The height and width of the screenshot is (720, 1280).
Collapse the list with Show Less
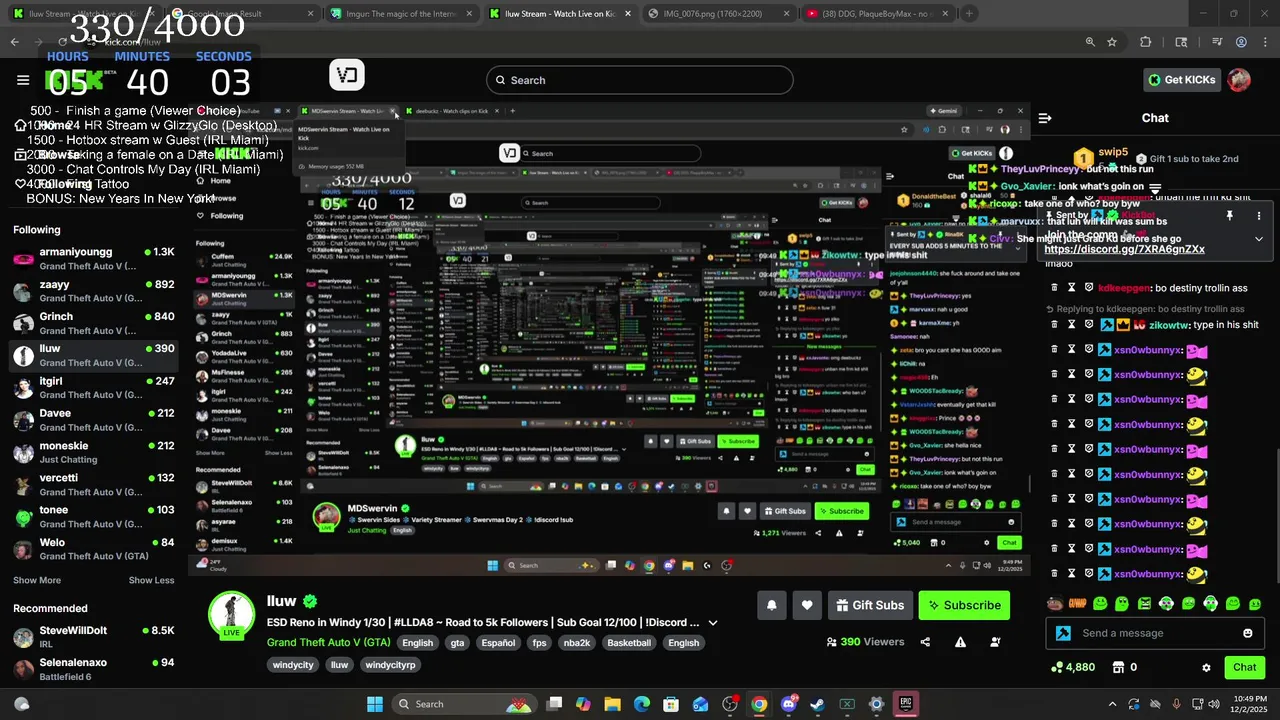pyautogui.click(x=151, y=580)
